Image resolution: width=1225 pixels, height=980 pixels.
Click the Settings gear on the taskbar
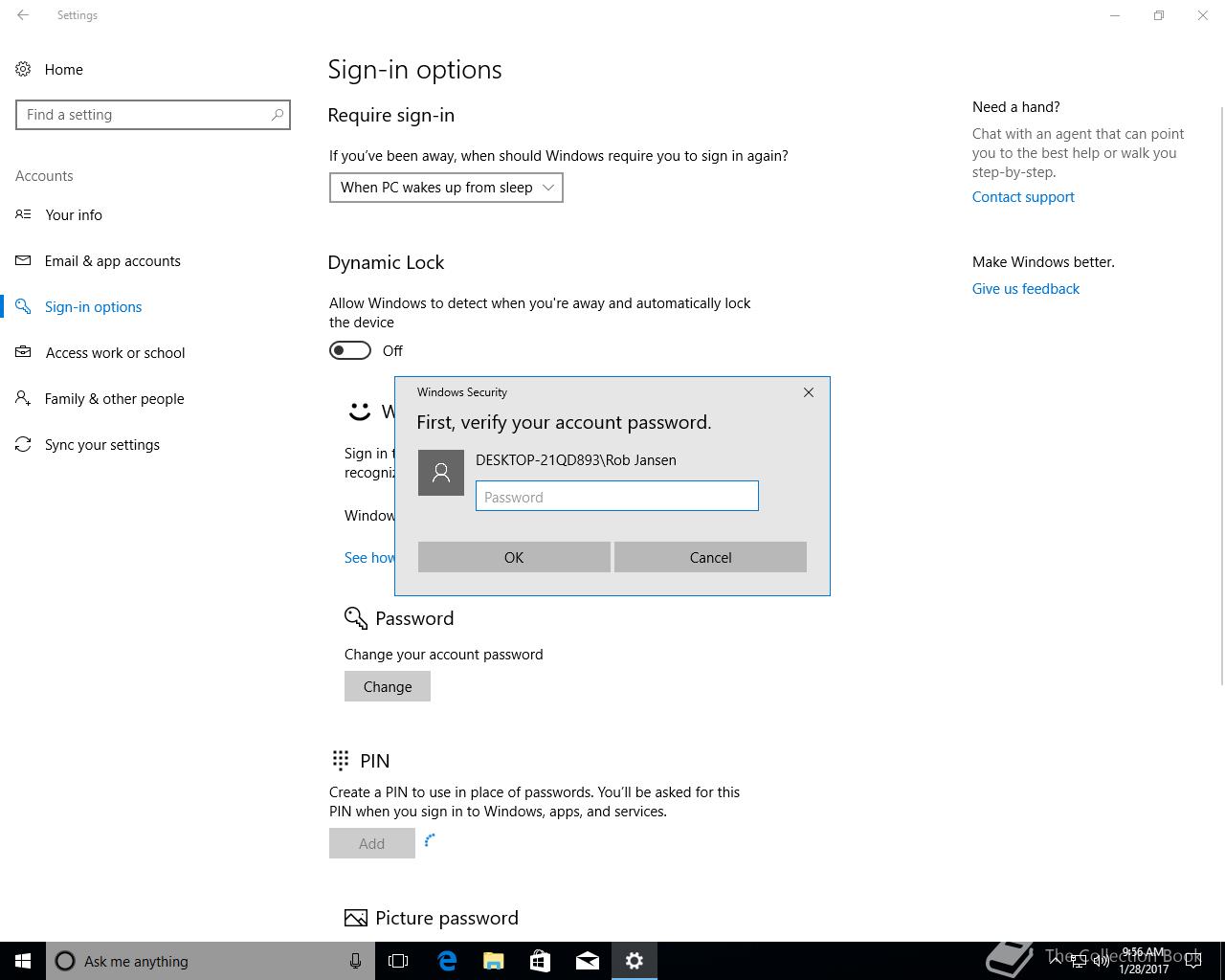[635, 961]
